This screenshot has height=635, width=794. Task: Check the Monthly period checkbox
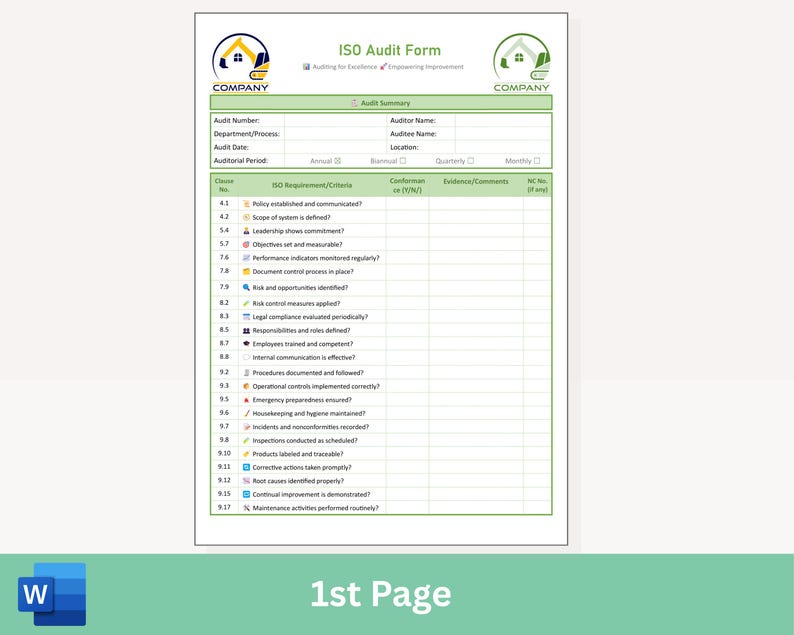point(537,161)
